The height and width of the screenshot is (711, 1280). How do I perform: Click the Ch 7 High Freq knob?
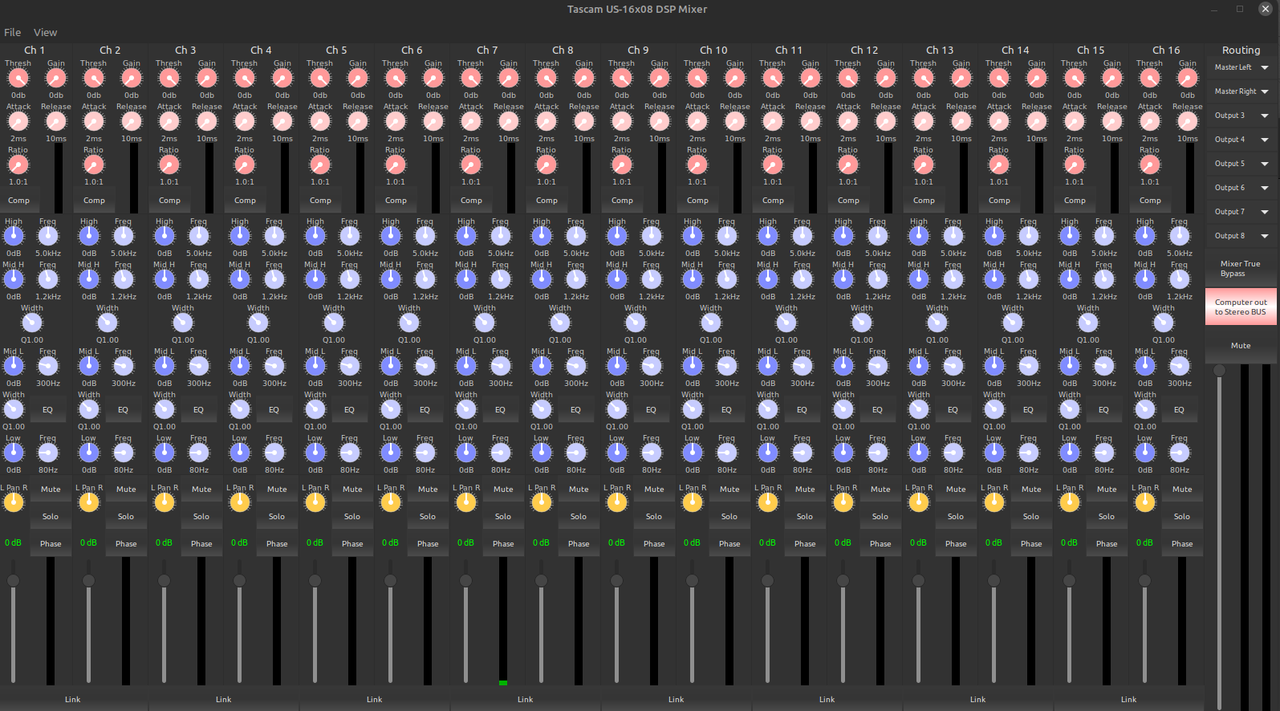click(500, 236)
